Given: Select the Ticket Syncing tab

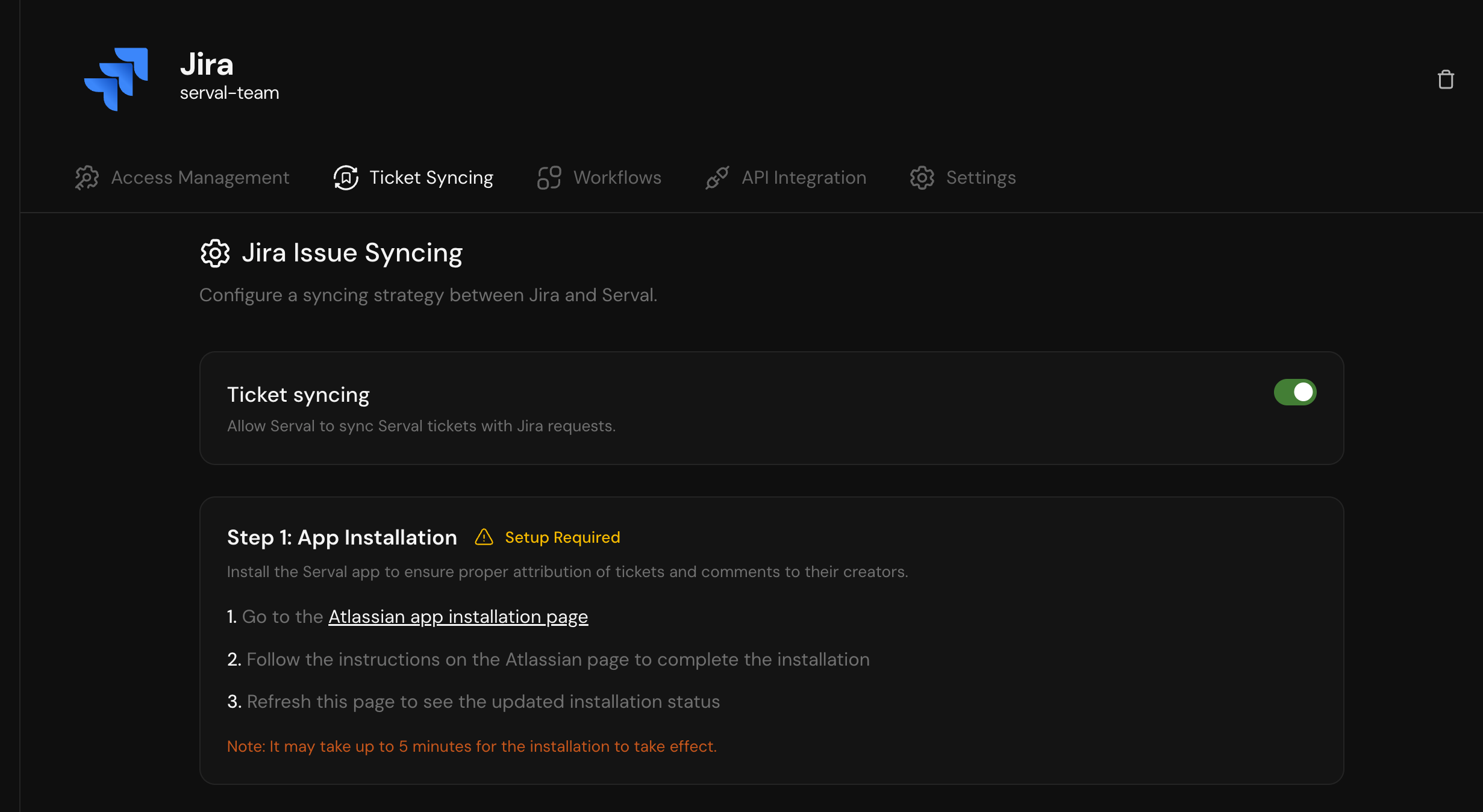Looking at the screenshot, I should click(x=431, y=178).
